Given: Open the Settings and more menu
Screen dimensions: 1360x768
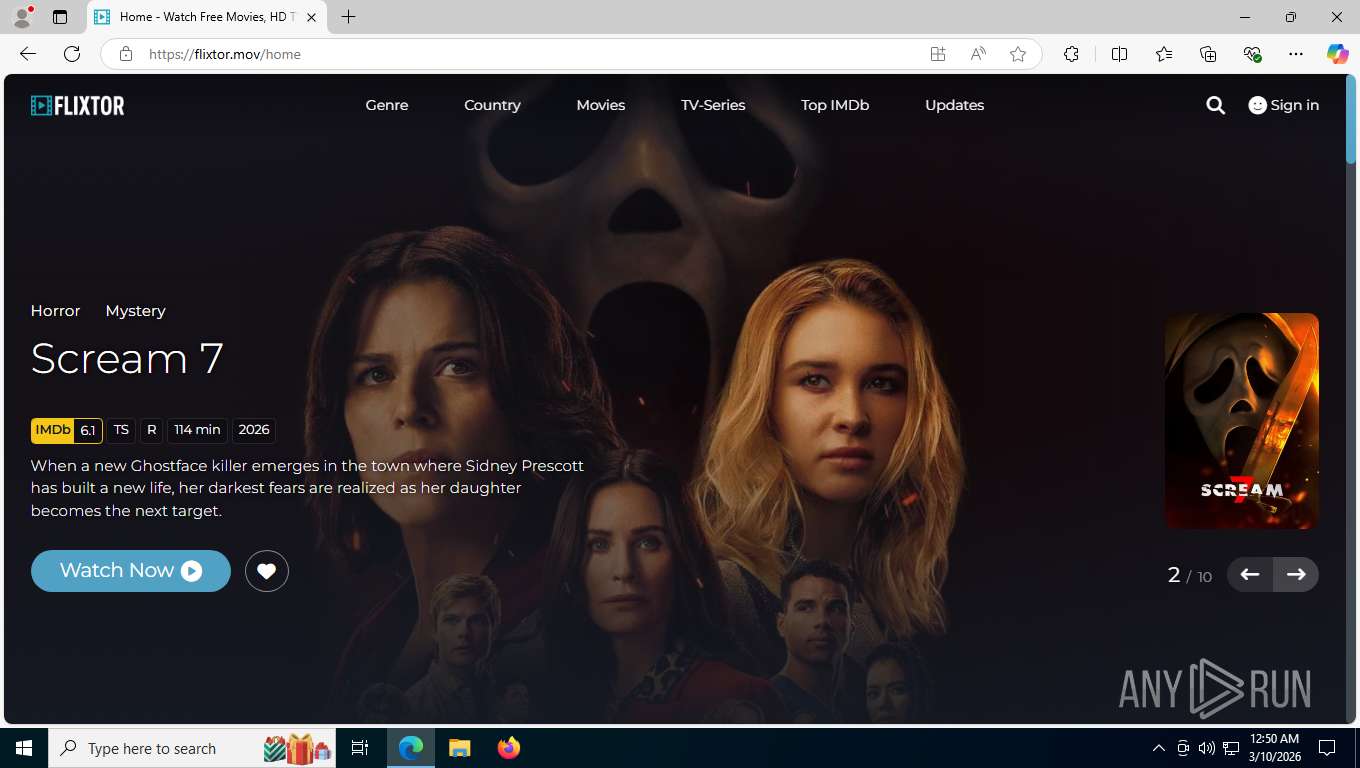Looking at the screenshot, I should click(1296, 54).
